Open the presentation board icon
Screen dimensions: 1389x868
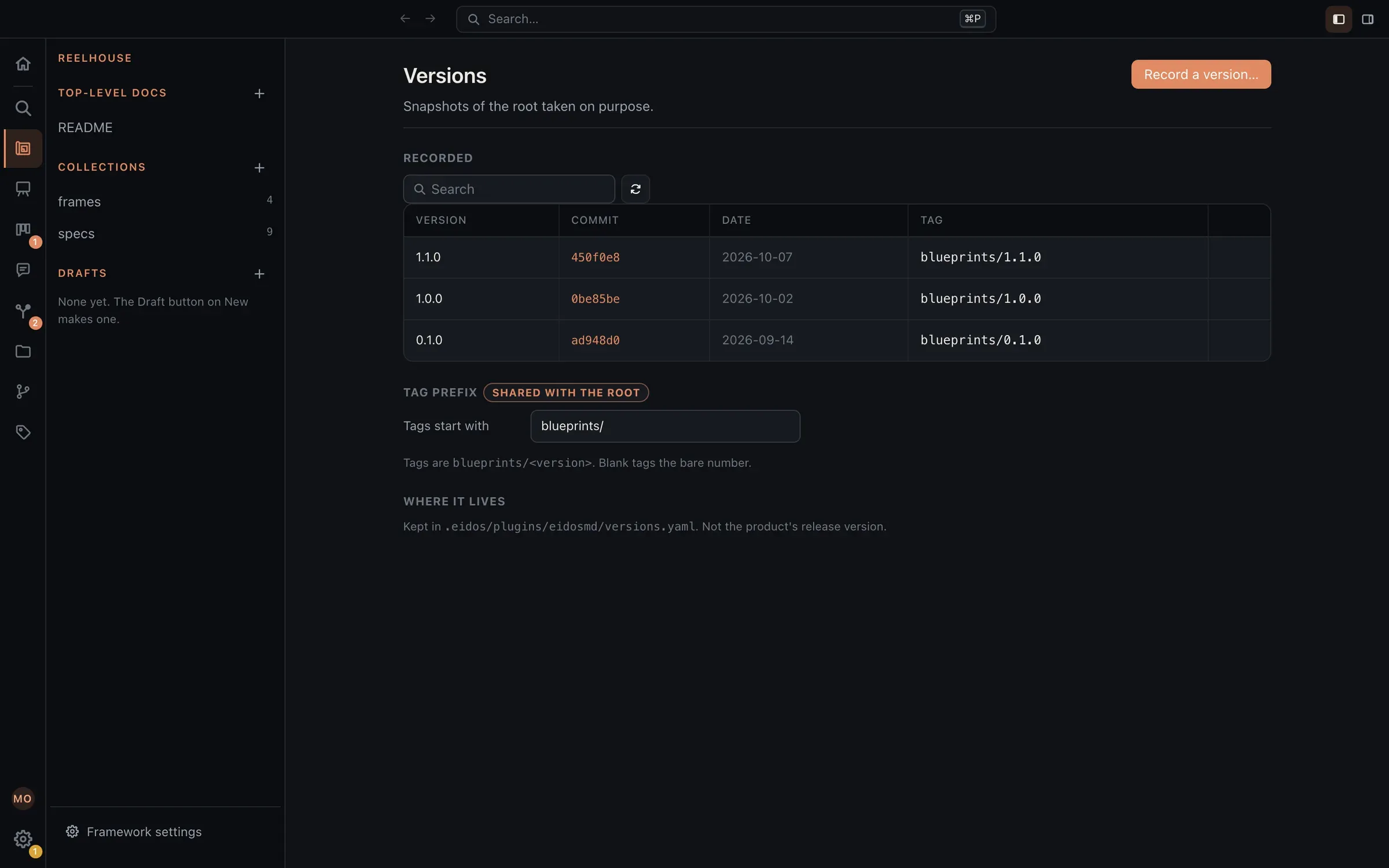click(23, 189)
